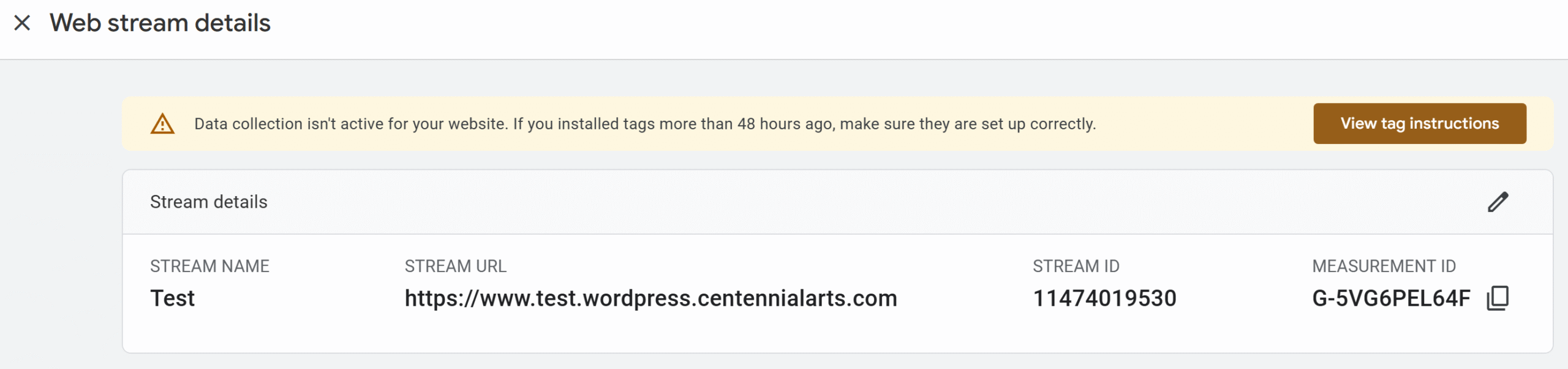The height and width of the screenshot is (369, 1568).
Task: Click the STREAM URL field label
Action: (x=455, y=266)
